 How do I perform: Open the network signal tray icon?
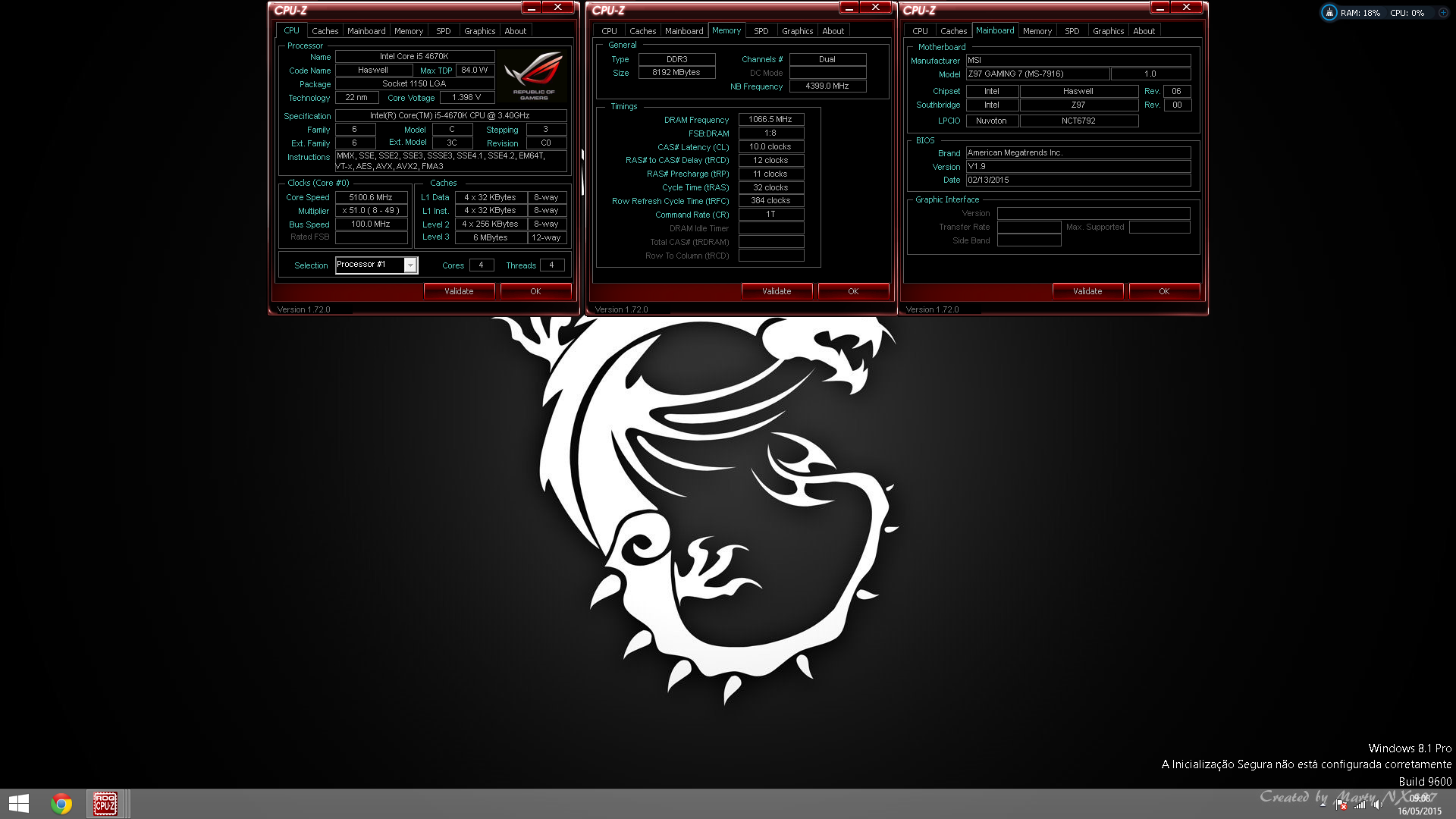[1360, 805]
